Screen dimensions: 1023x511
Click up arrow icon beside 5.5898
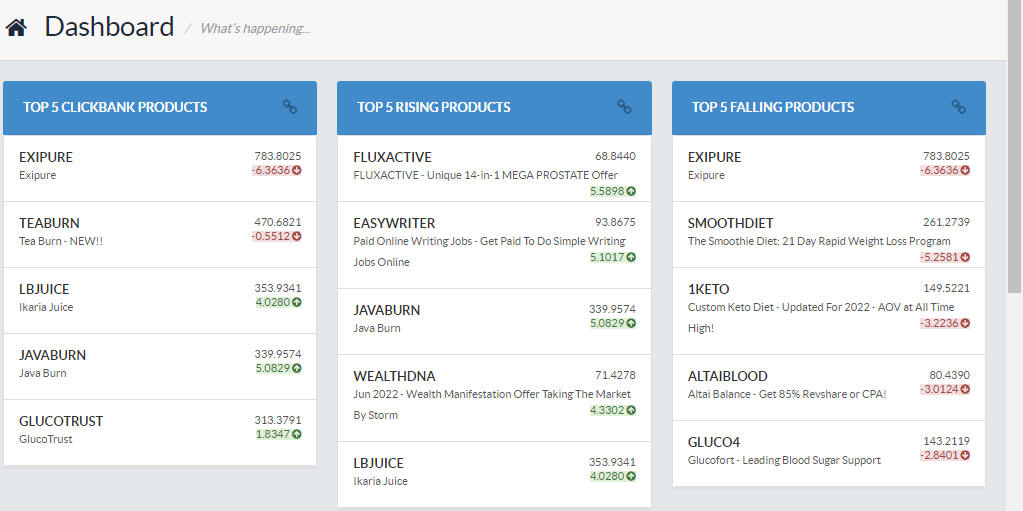click(631, 191)
